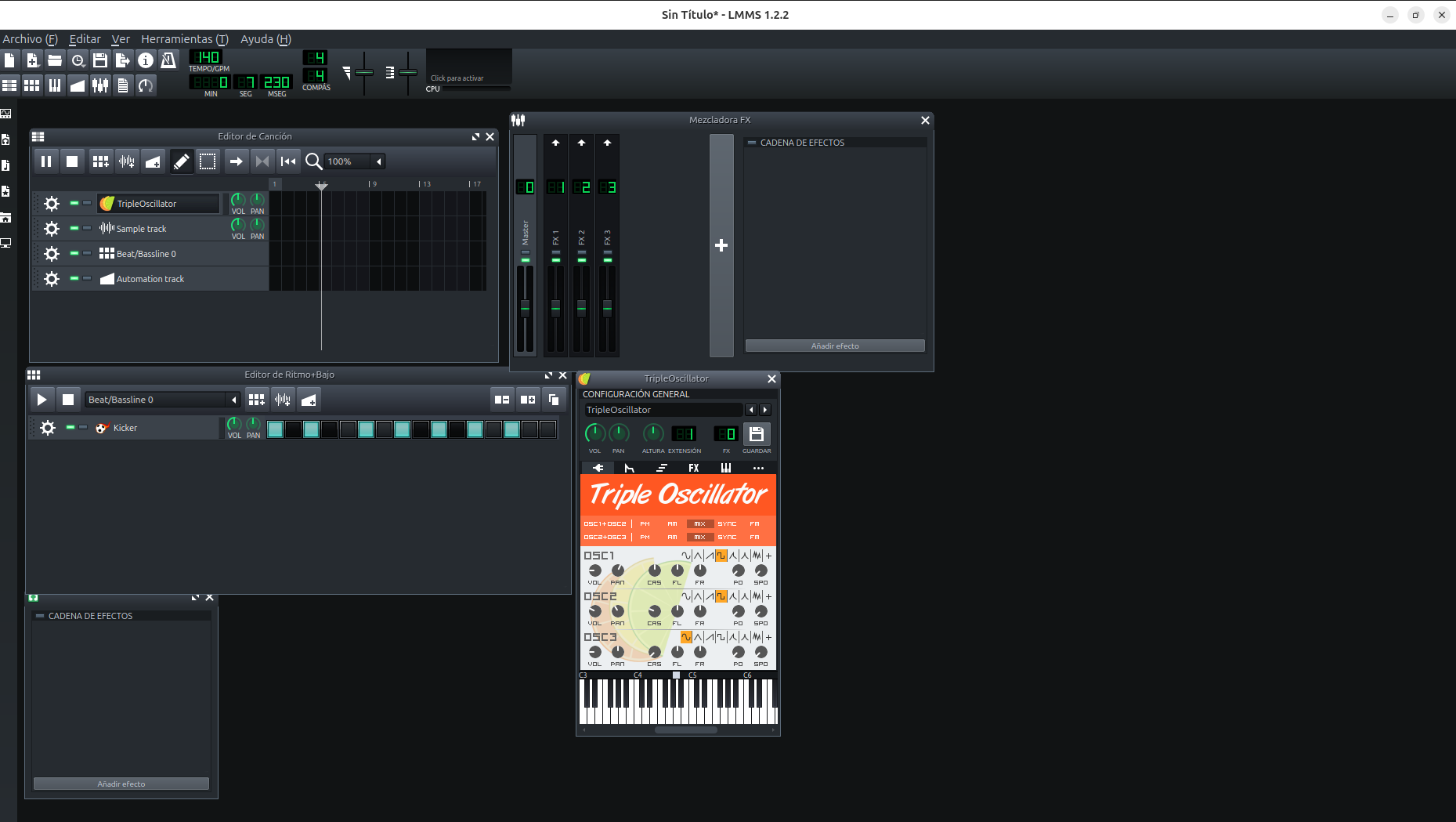Show the Song Editor from the main toolbar

(9, 85)
